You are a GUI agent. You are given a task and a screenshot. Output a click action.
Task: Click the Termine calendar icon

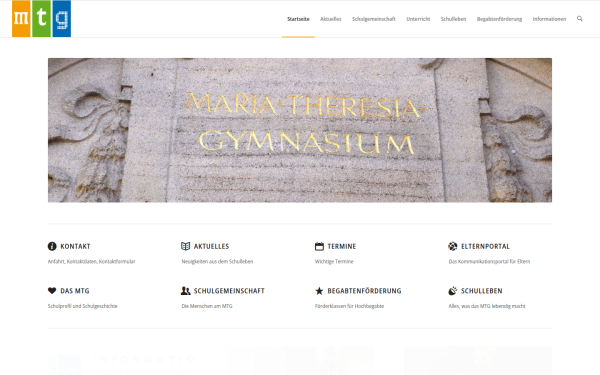click(x=319, y=246)
